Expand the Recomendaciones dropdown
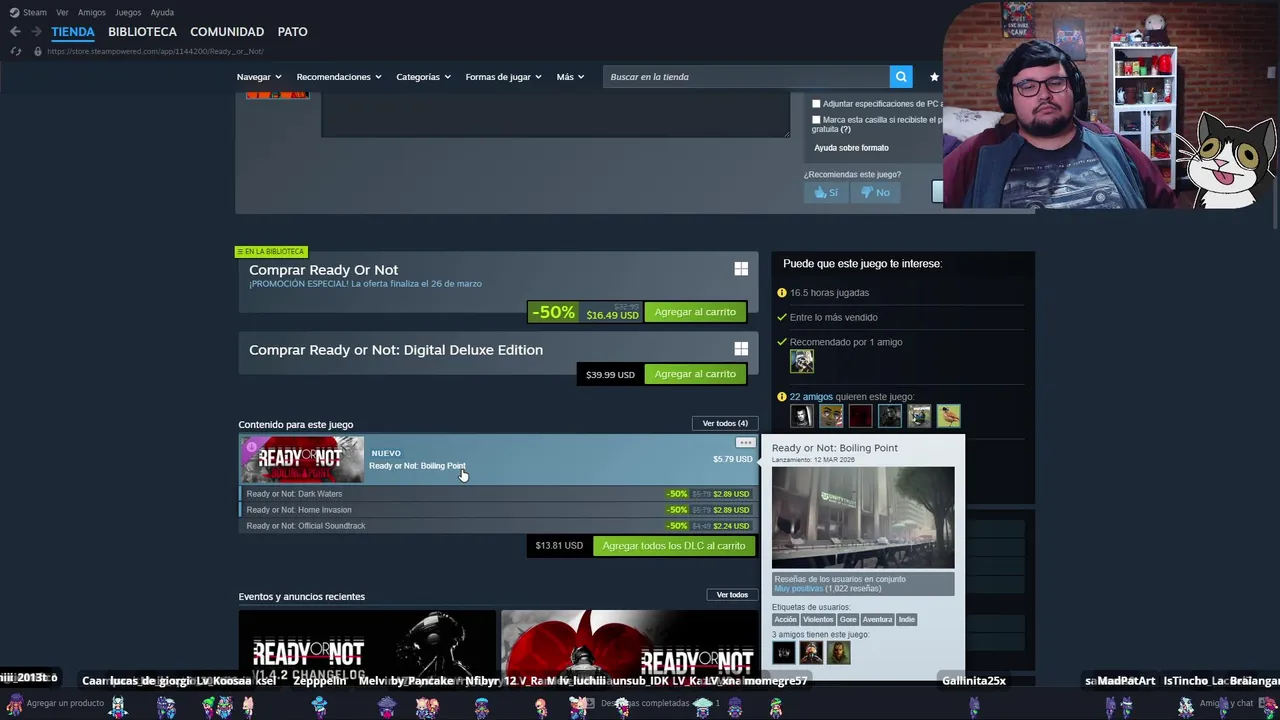 pyautogui.click(x=339, y=77)
